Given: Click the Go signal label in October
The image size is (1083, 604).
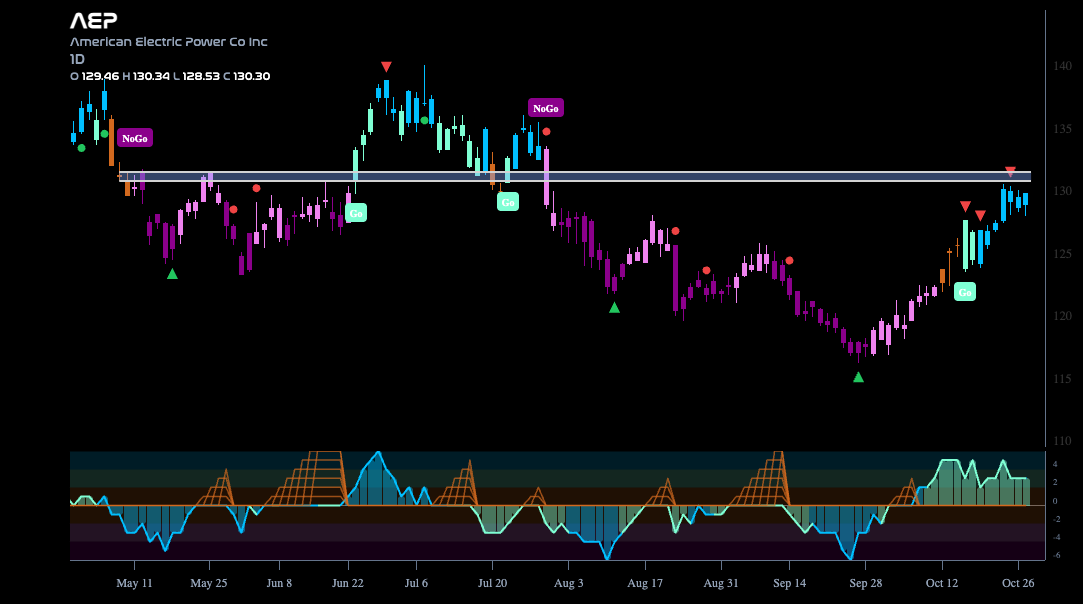Looking at the screenshot, I should tap(965, 292).
